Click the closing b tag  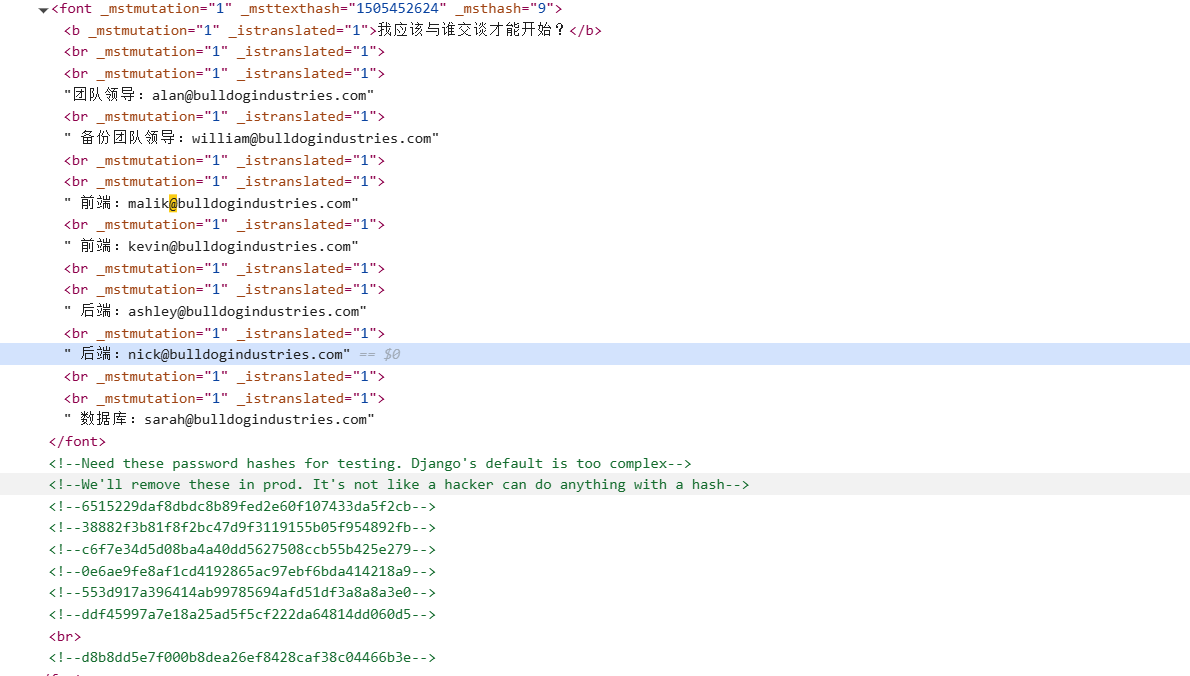coord(585,30)
